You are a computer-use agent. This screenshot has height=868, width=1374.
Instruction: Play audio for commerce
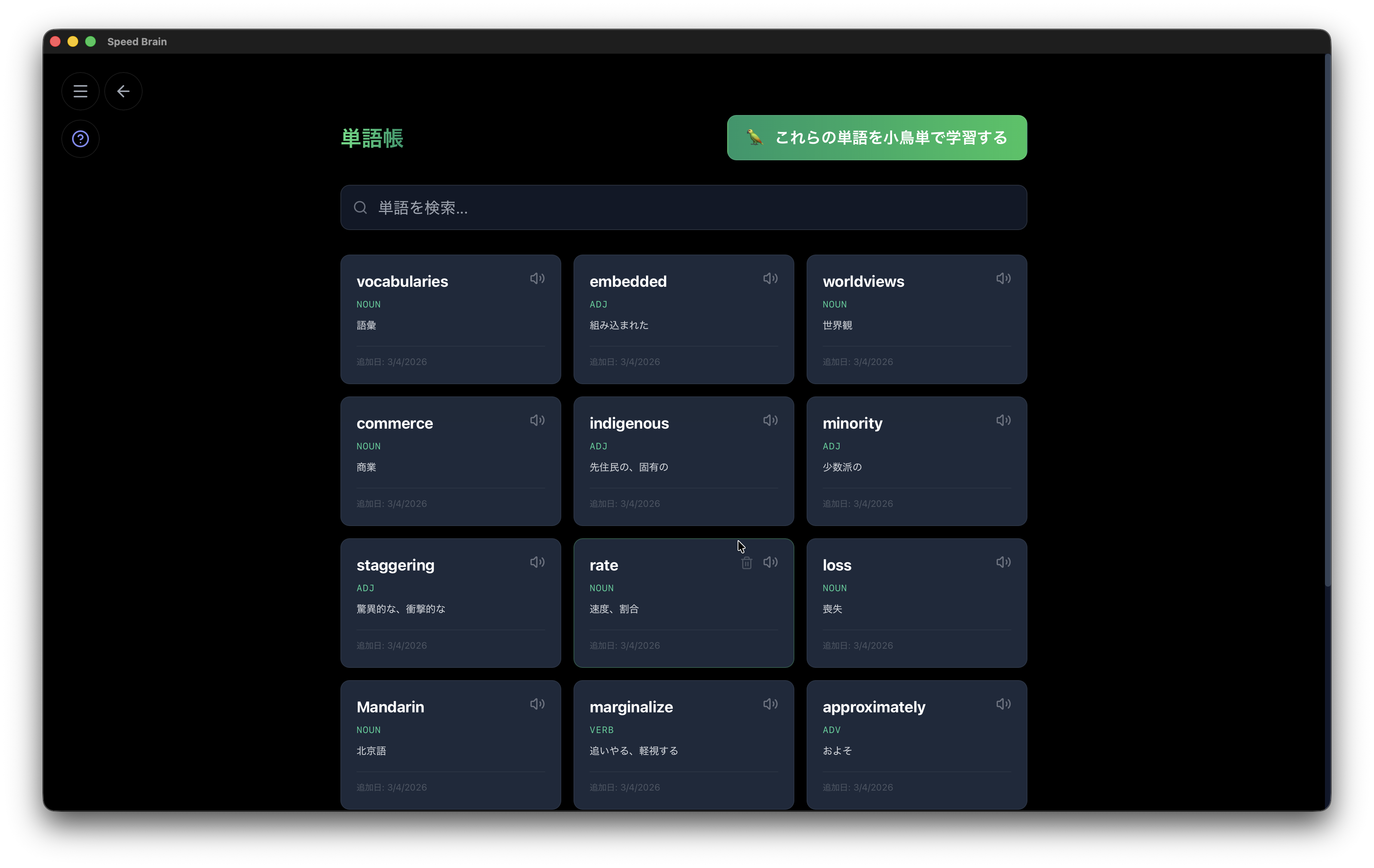click(x=537, y=421)
